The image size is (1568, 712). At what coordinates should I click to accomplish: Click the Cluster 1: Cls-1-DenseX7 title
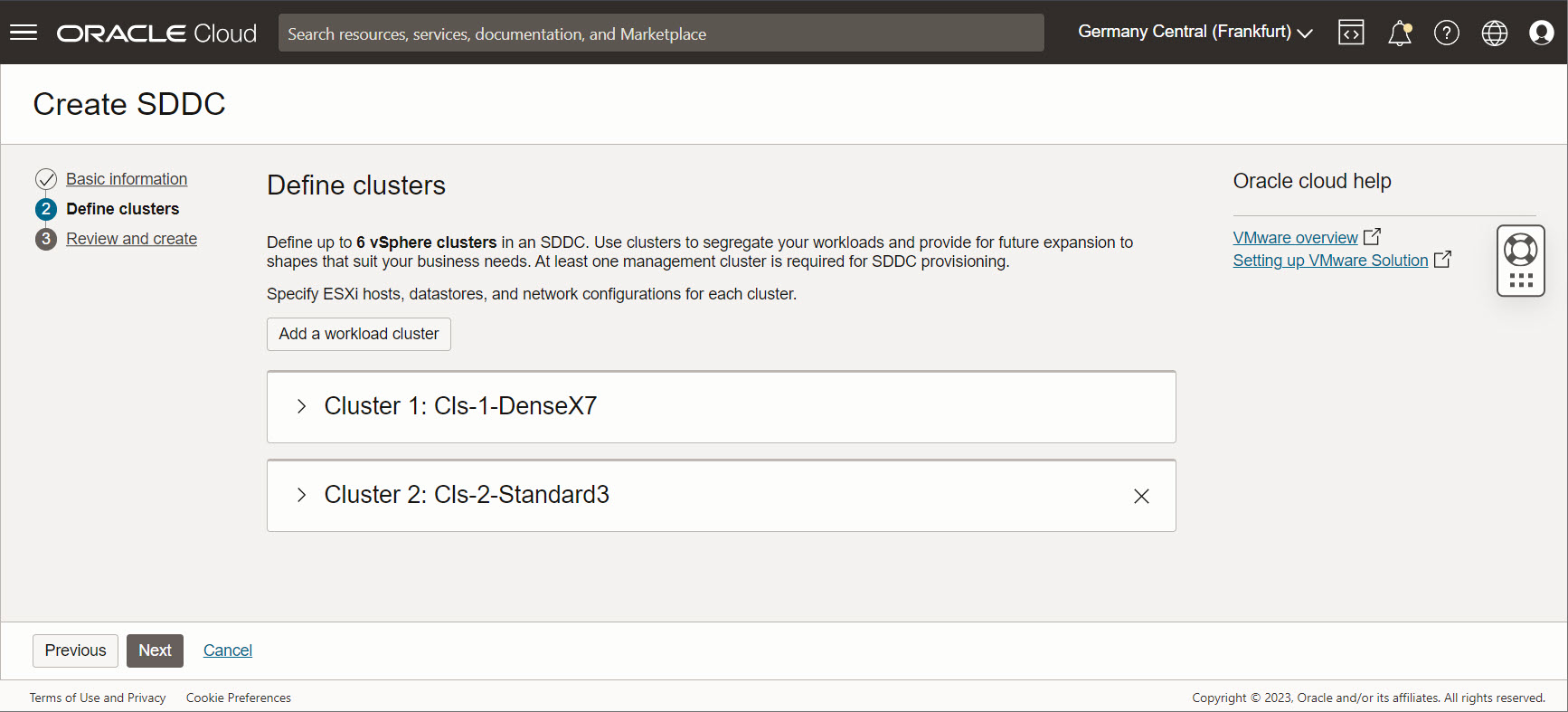(460, 406)
